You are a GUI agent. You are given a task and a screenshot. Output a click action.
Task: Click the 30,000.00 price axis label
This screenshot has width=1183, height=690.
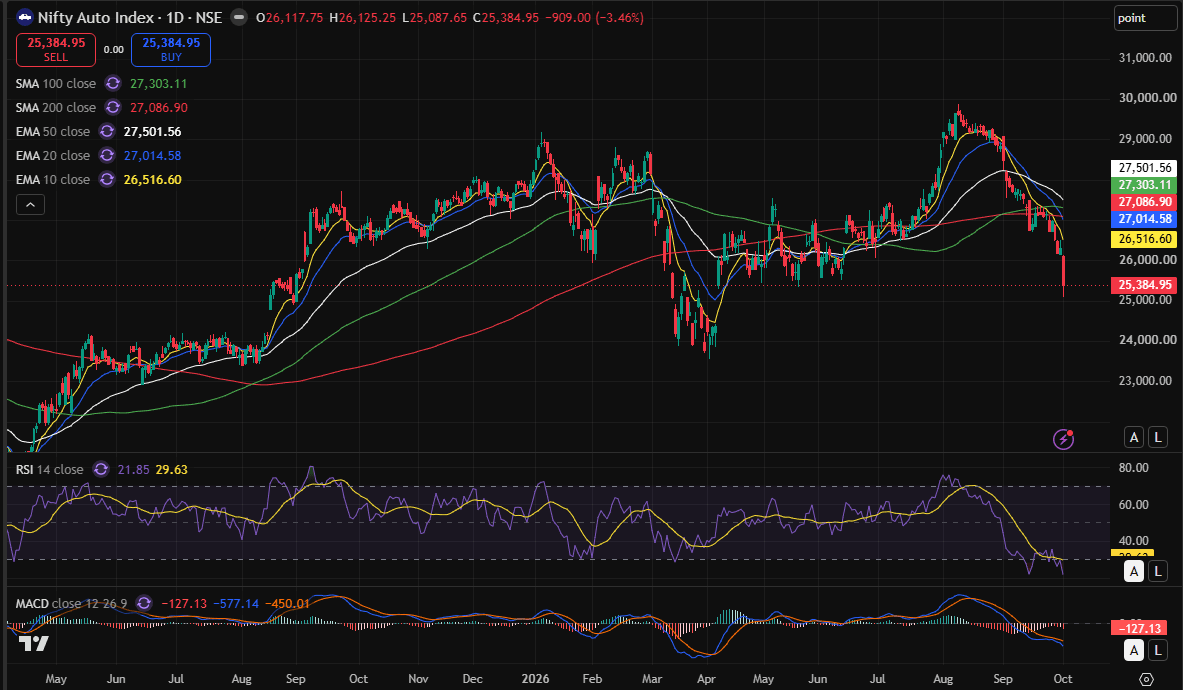(1147, 98)
